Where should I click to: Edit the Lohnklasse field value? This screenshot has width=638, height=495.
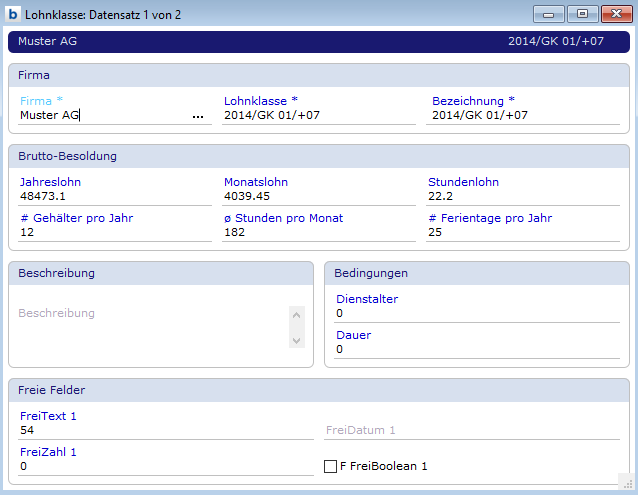318,115
